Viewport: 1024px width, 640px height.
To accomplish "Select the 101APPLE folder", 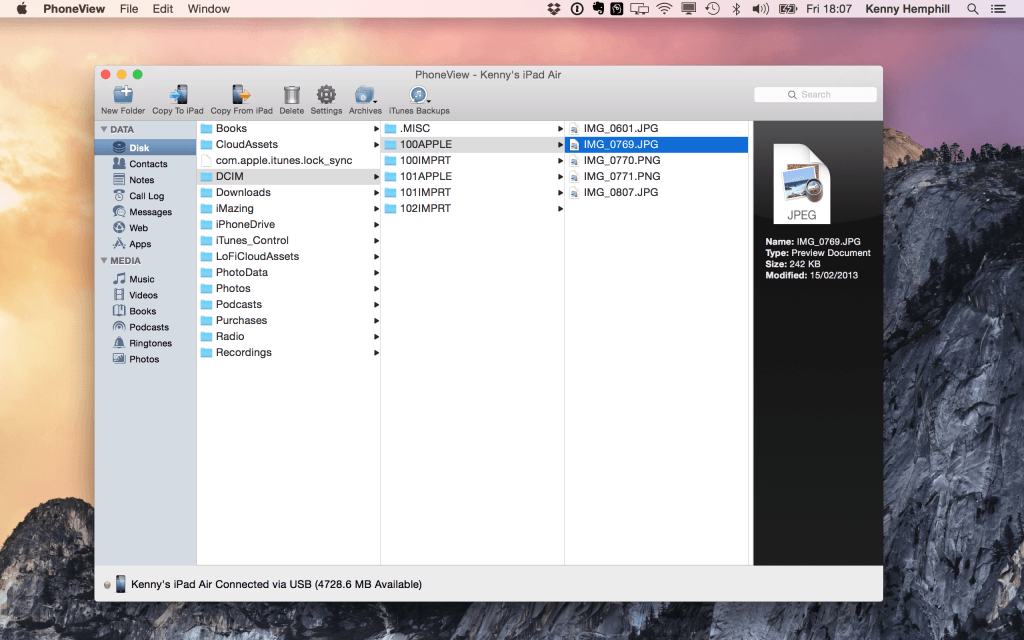I will (424, 176).
